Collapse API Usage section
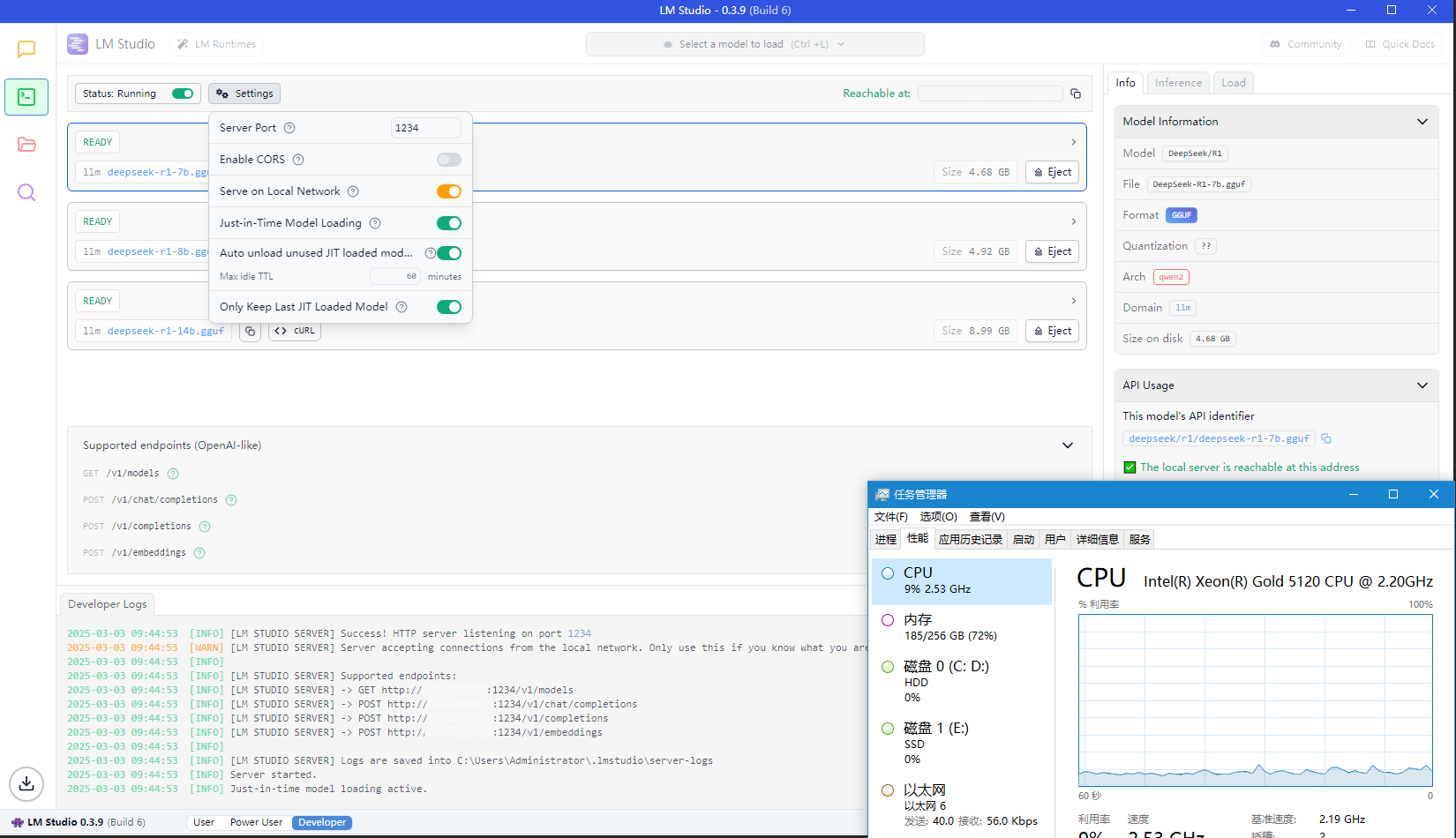This screenshot has width=1456, height=838. [1422, 385]
